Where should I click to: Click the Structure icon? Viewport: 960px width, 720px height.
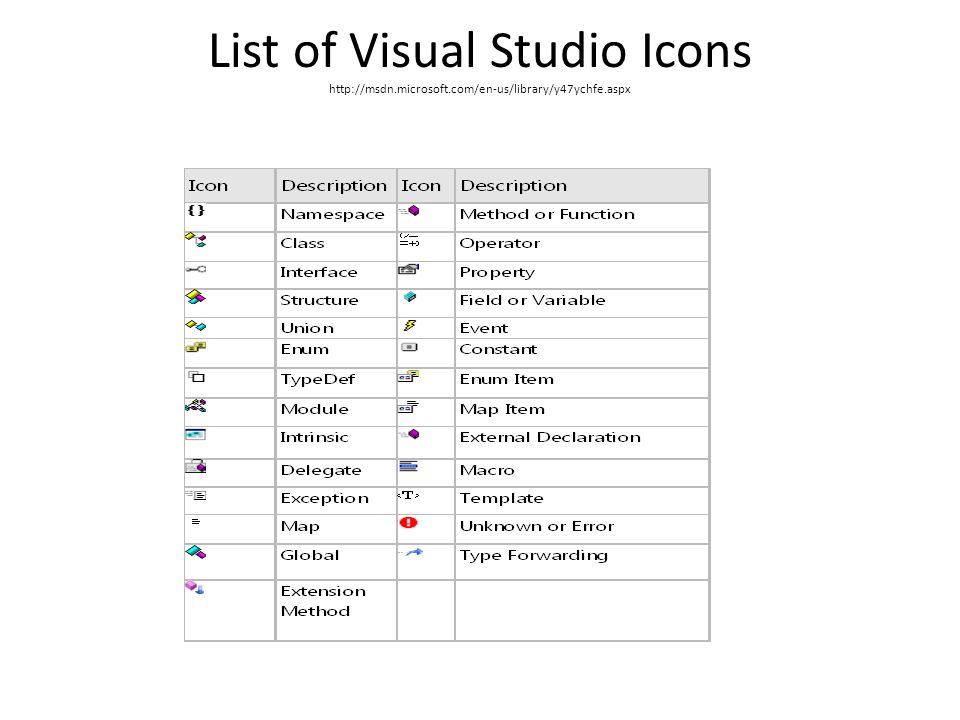pos(196,298)
